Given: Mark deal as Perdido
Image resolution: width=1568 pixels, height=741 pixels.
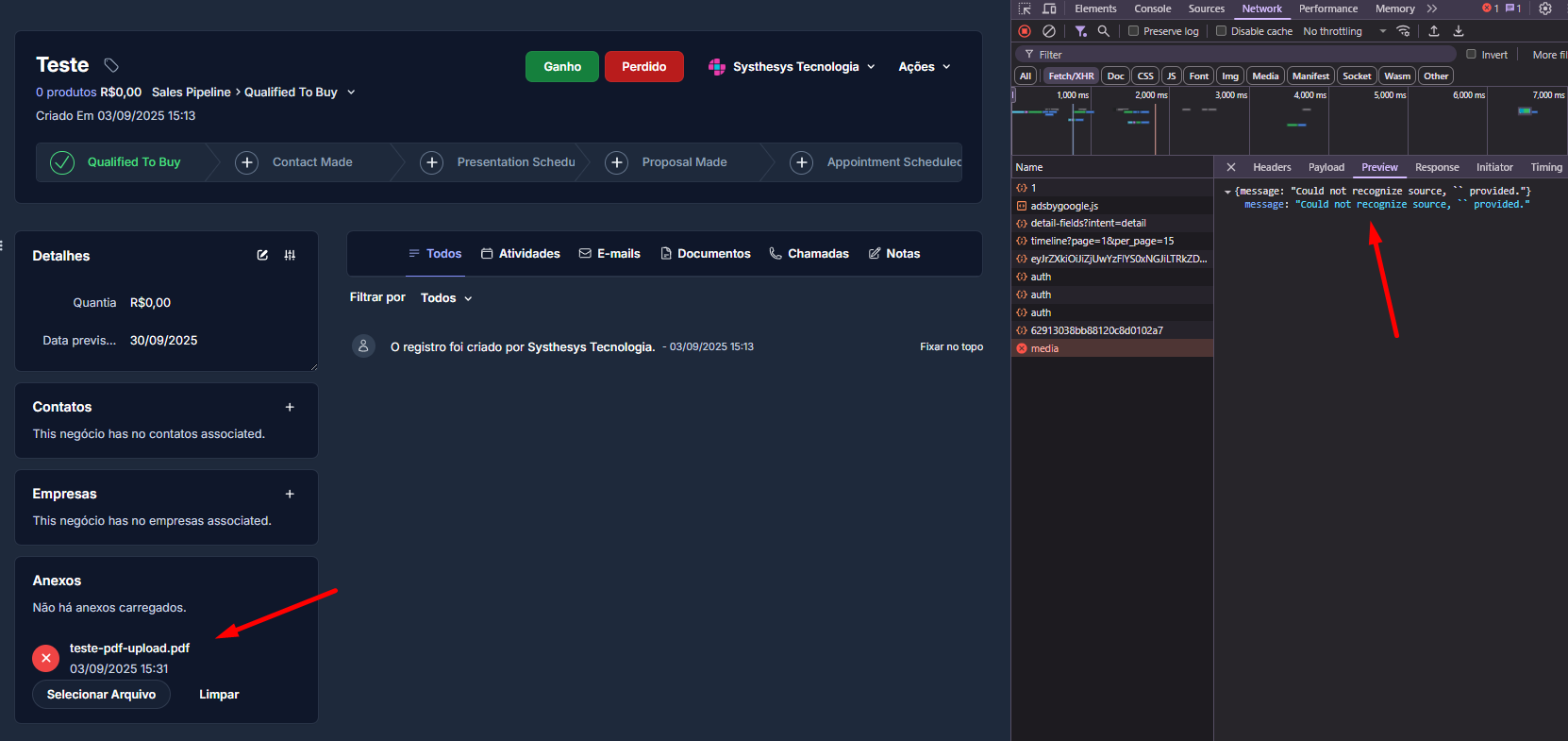Looking at the screenshot, I should tap(644, 66).
